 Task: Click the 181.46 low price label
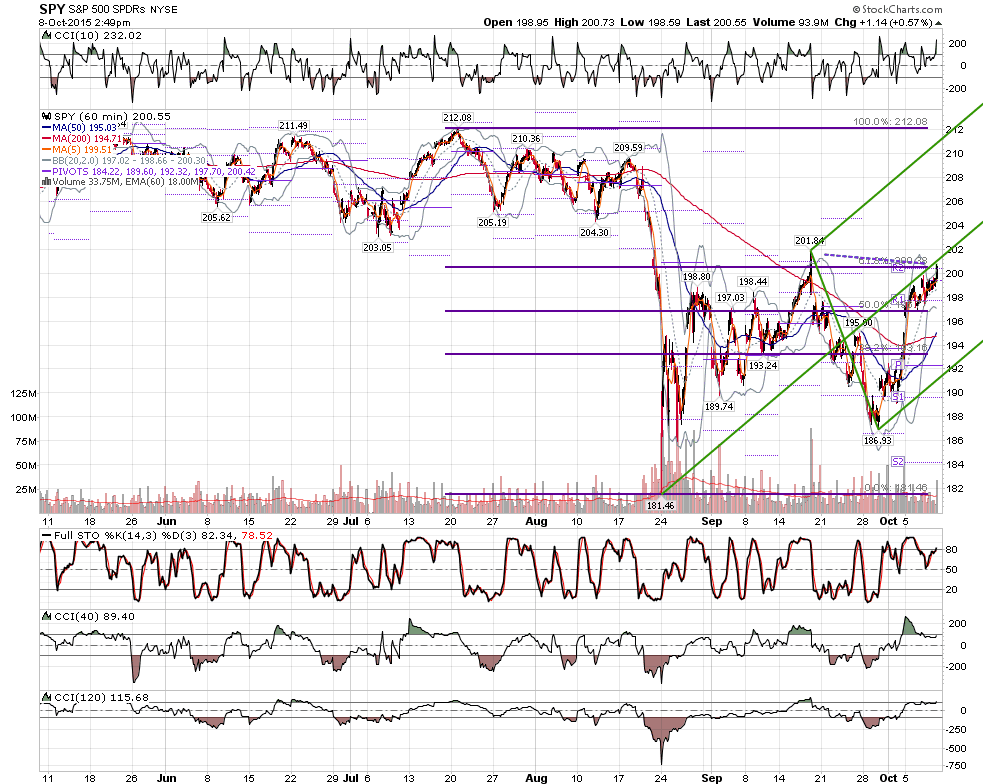point(660,506)
